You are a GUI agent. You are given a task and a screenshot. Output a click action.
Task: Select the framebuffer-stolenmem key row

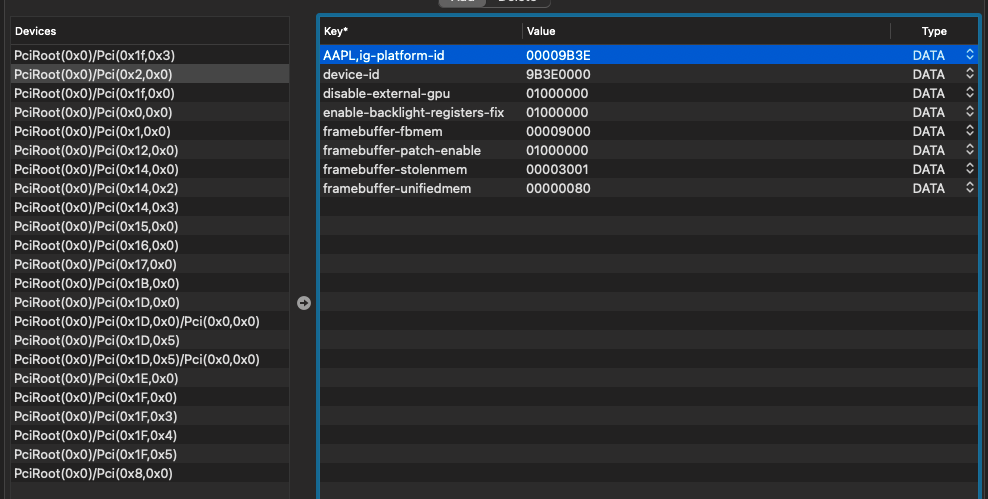click(395, 170)
